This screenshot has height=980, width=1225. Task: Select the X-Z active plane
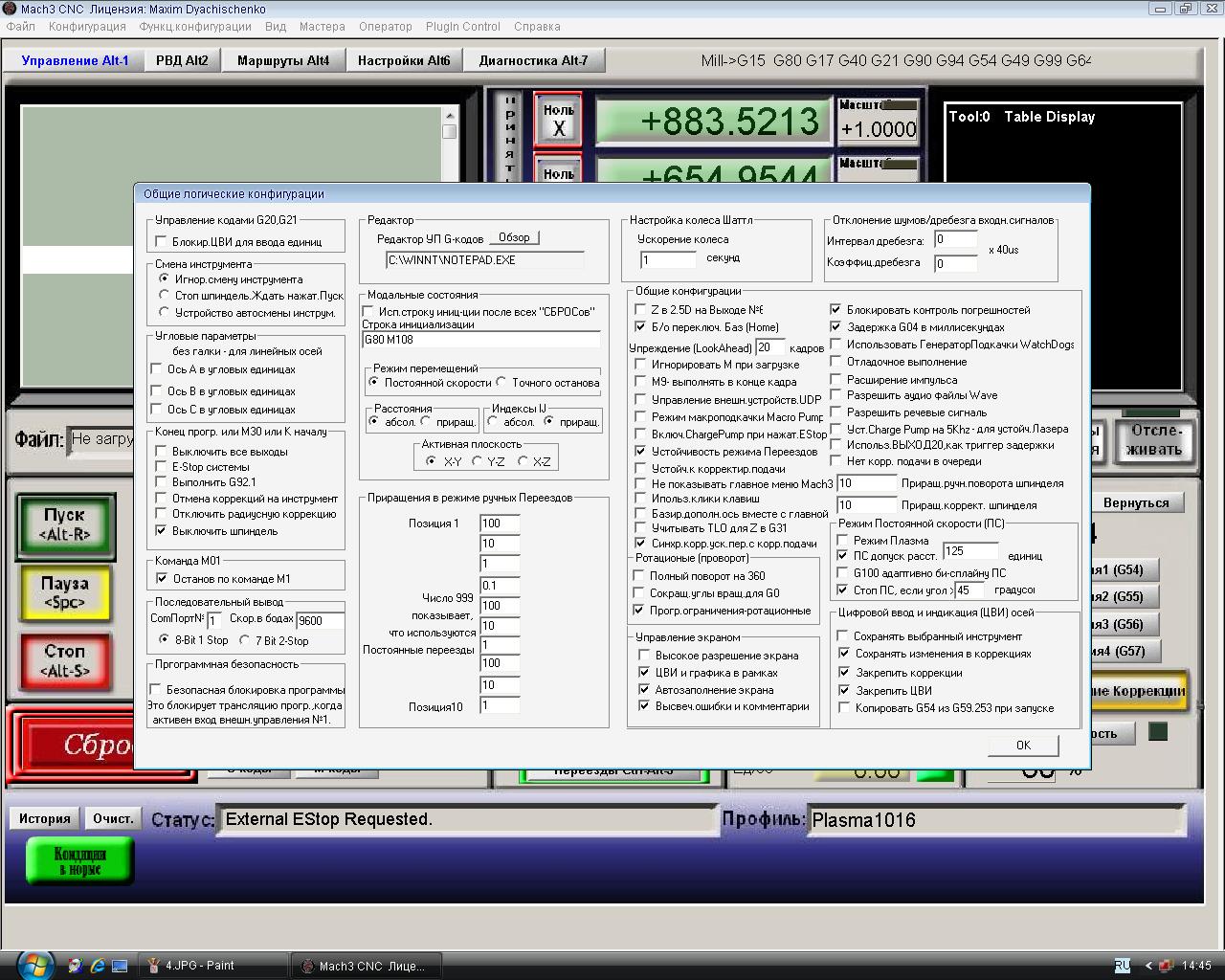523,461
